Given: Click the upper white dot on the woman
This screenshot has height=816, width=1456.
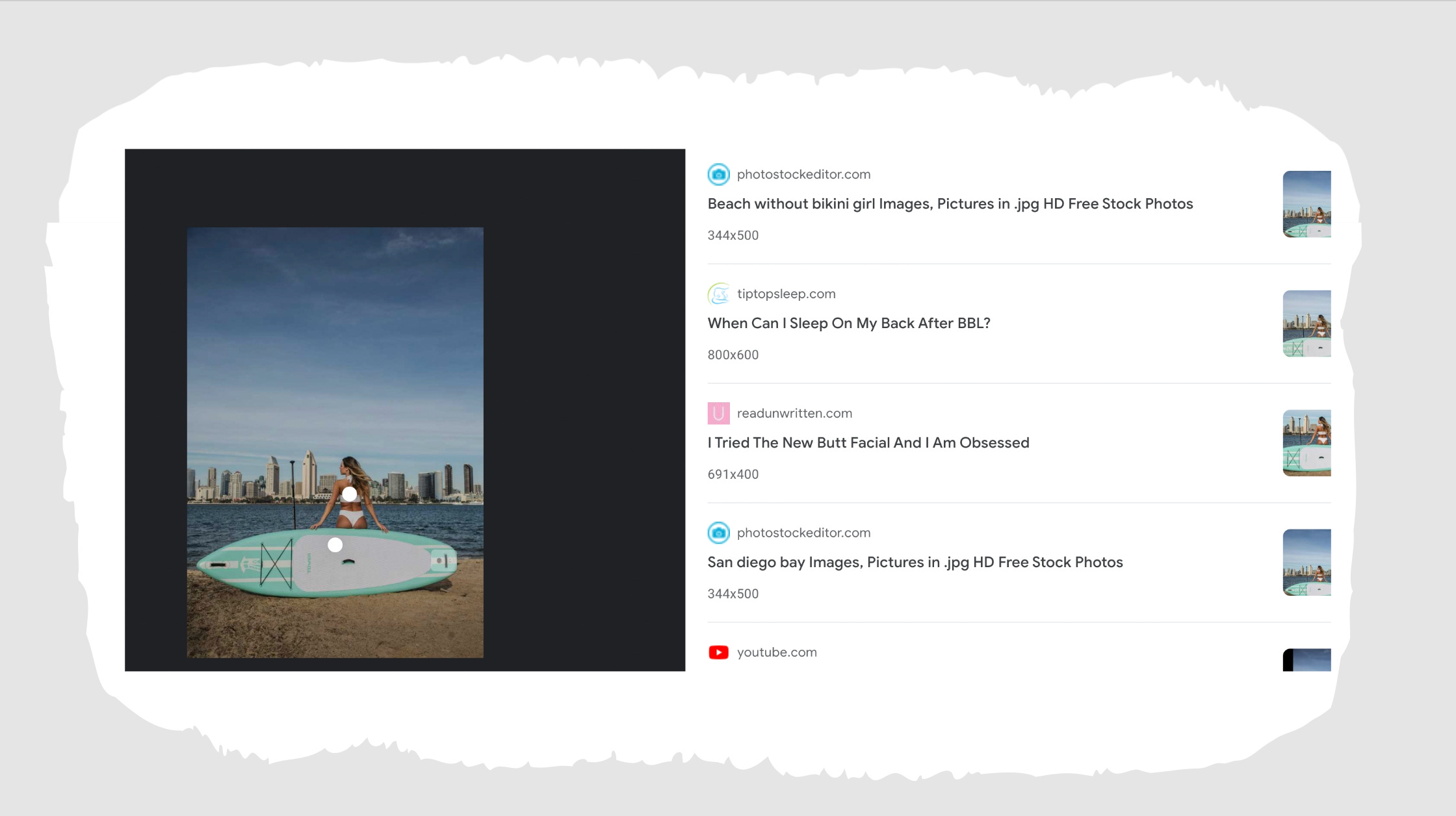Looking at the screenshot, I should click(x=350, y=494).
